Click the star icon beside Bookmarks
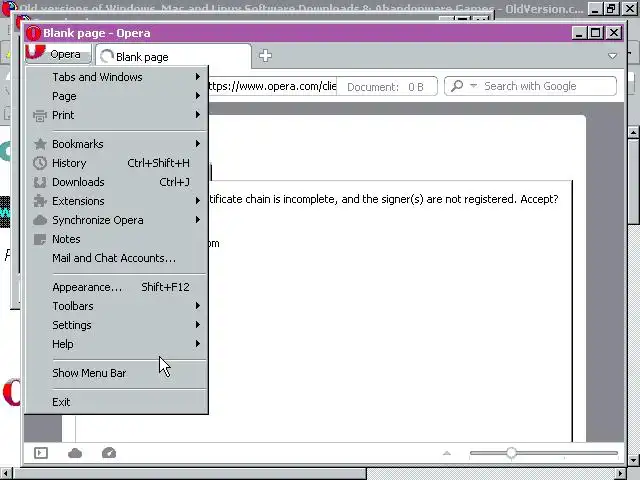The height and width of the screenshot is (480, 640). pos(40,144)
